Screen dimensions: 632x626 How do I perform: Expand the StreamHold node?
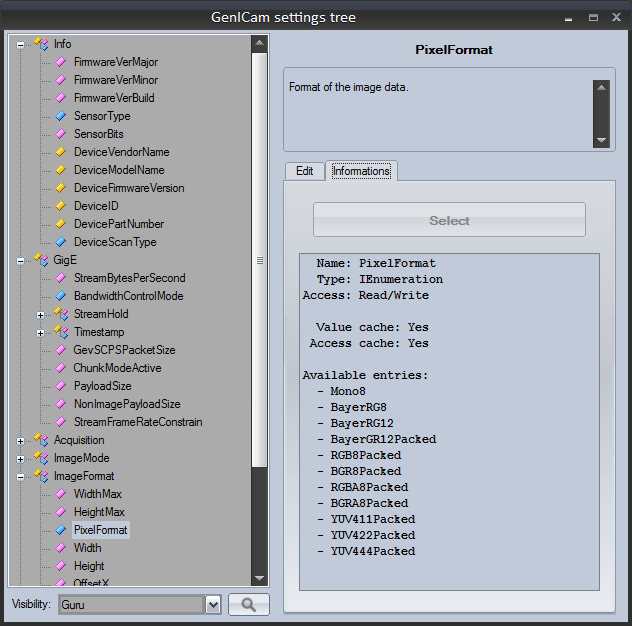click(40, 314)
